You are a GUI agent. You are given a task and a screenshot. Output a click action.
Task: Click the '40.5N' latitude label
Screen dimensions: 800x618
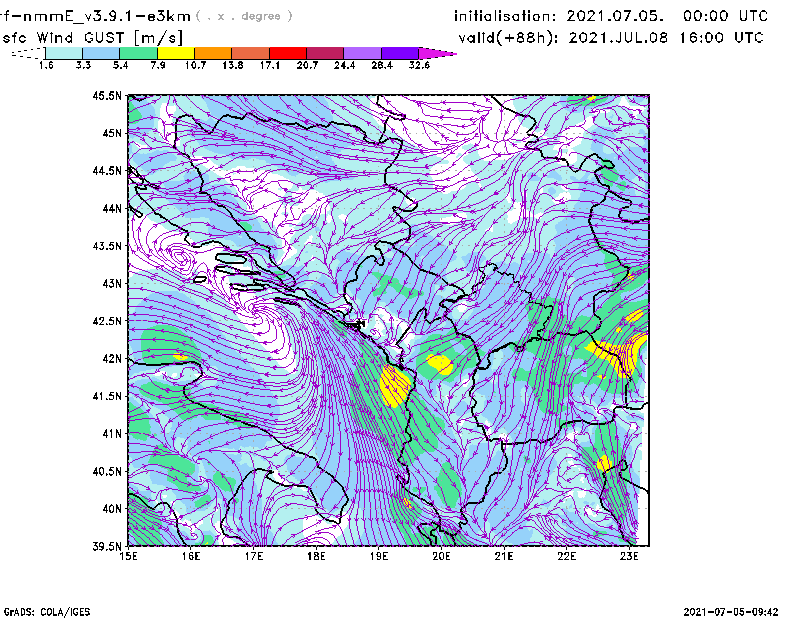point(107,472)
